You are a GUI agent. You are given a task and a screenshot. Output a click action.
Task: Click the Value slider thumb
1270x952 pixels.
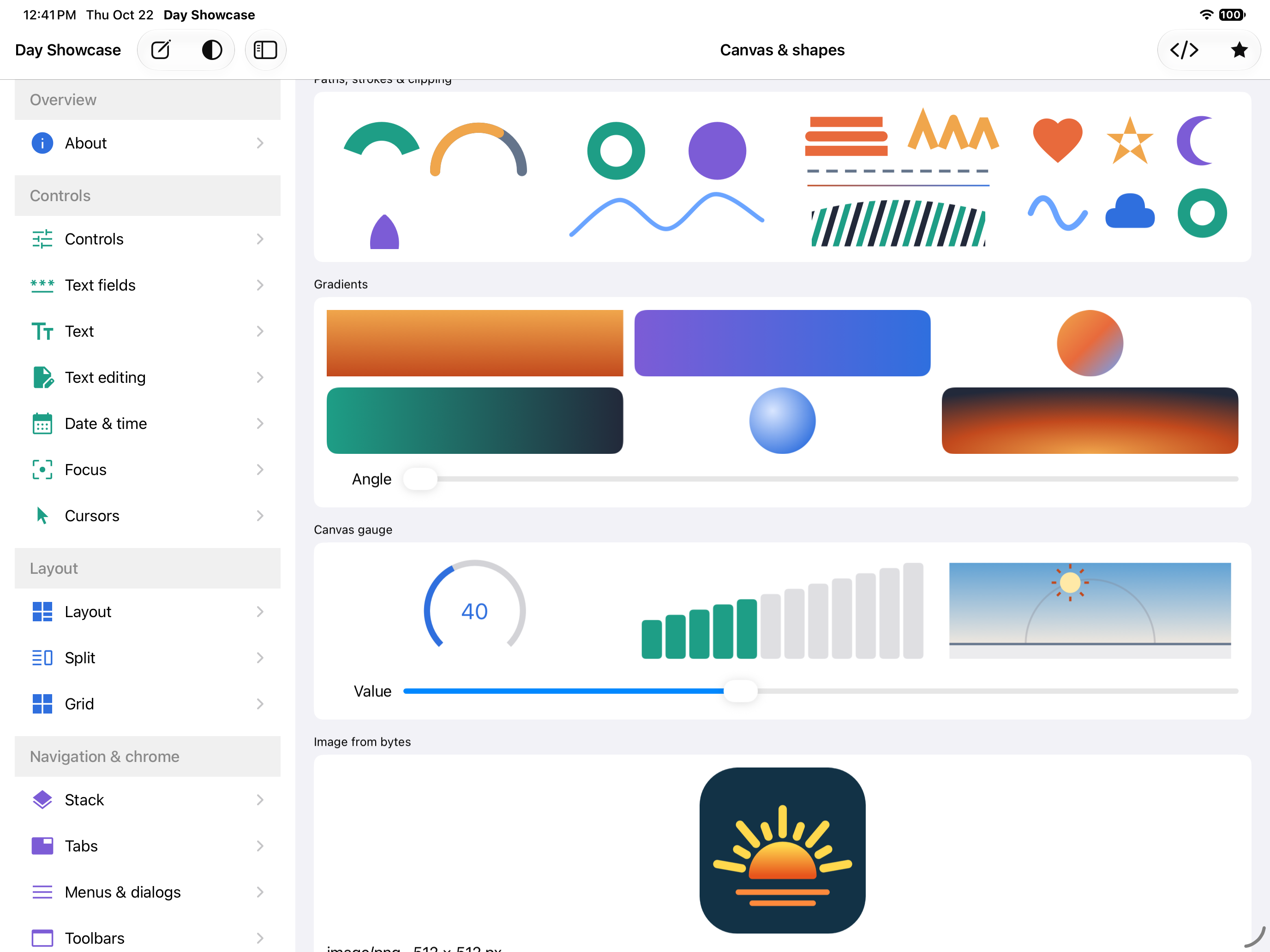741,691
